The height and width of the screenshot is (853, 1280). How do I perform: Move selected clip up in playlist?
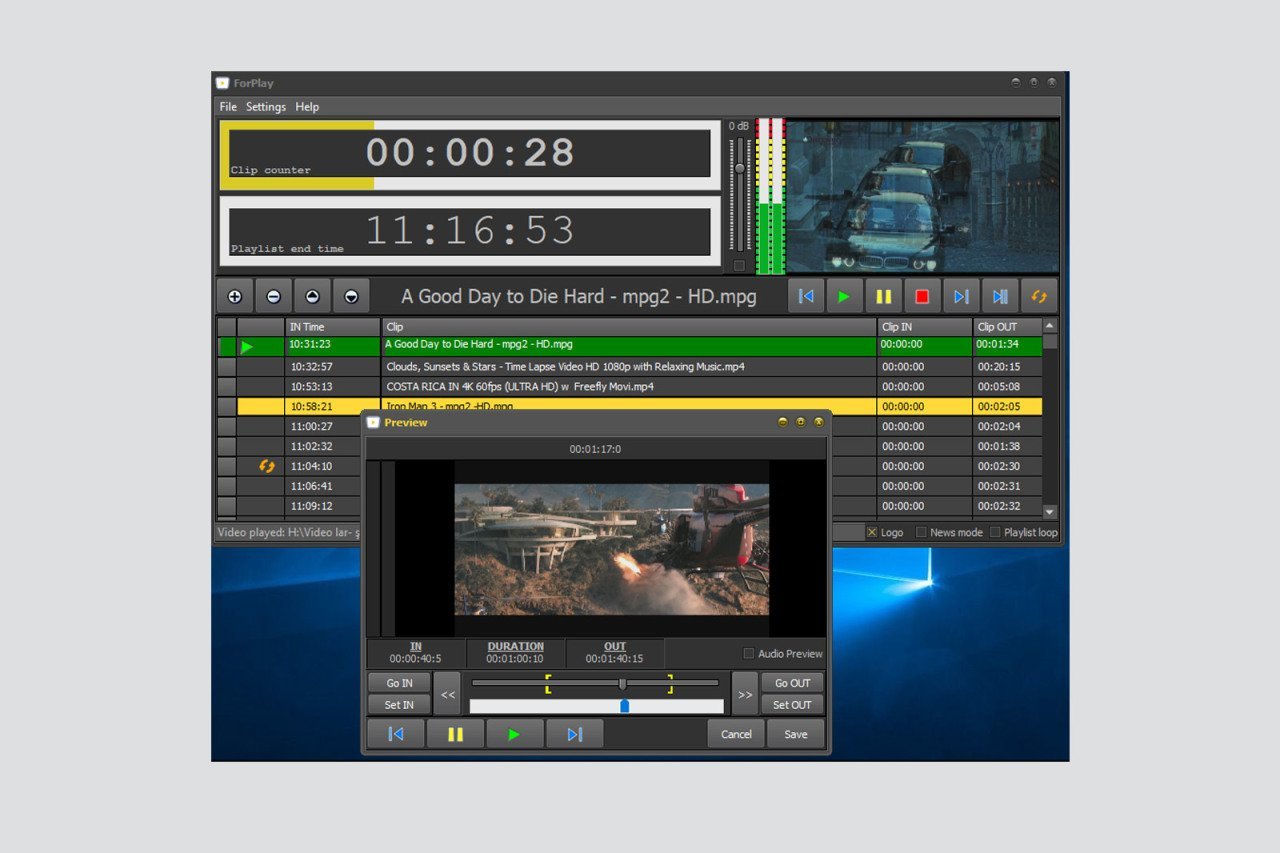click(312, 297)
